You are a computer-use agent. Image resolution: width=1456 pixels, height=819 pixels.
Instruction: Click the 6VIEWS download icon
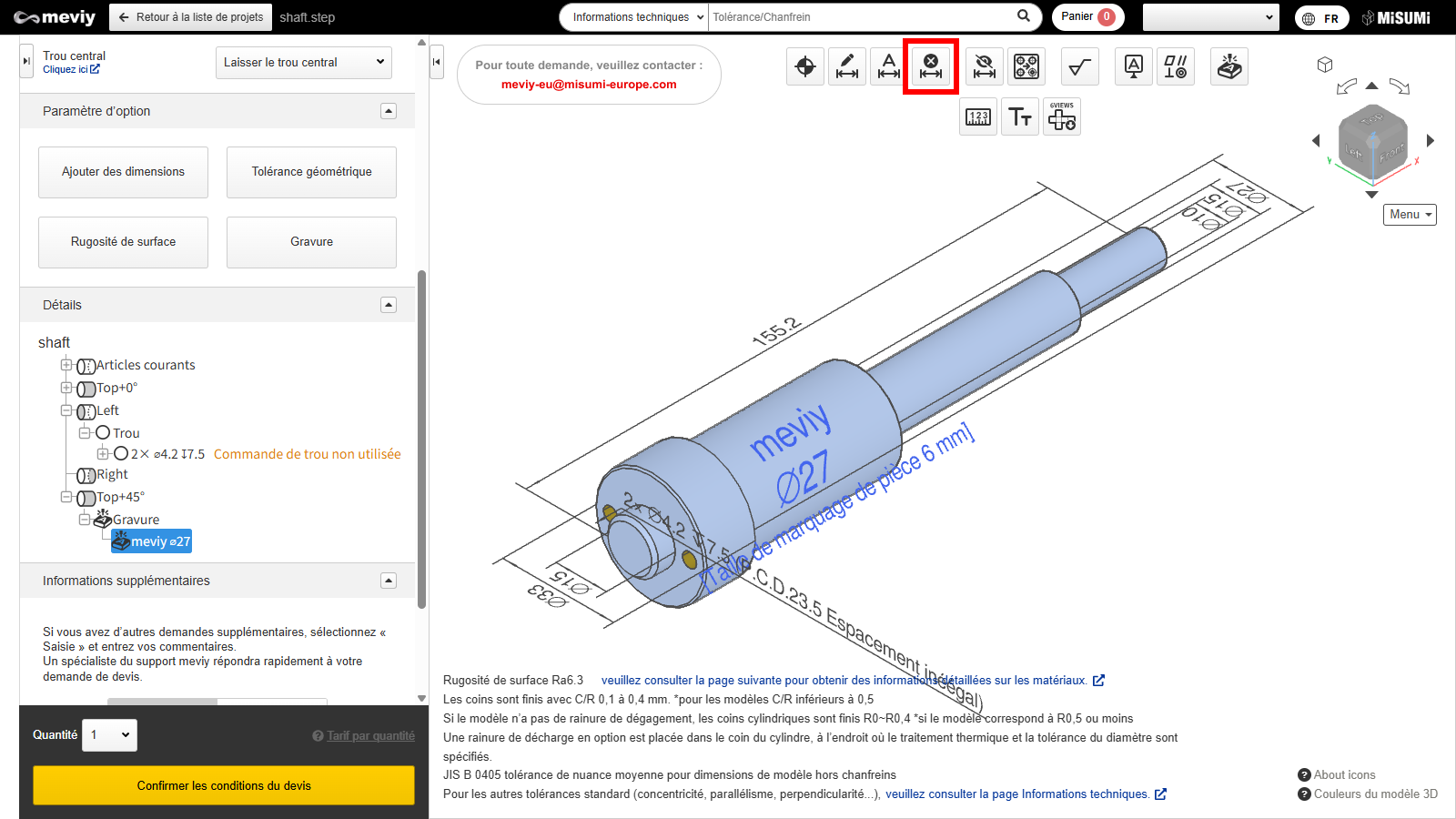(1062, 116)
